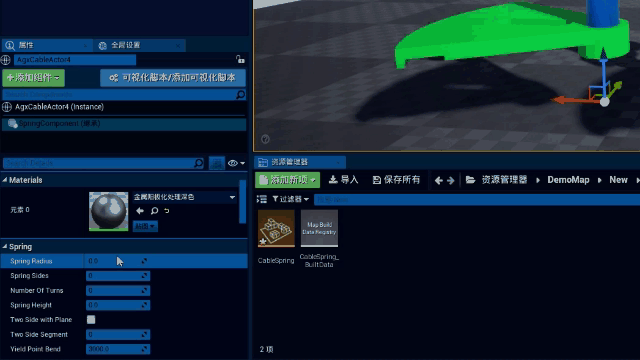This screenshot has width=640, height=360.
Task: Toggle the sources panel list icon
Action: 262,199
